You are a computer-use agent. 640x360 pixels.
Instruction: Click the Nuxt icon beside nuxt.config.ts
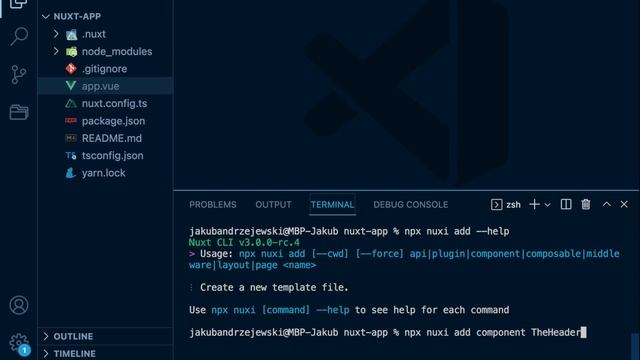pyautogui.click(x=71, y=103)
